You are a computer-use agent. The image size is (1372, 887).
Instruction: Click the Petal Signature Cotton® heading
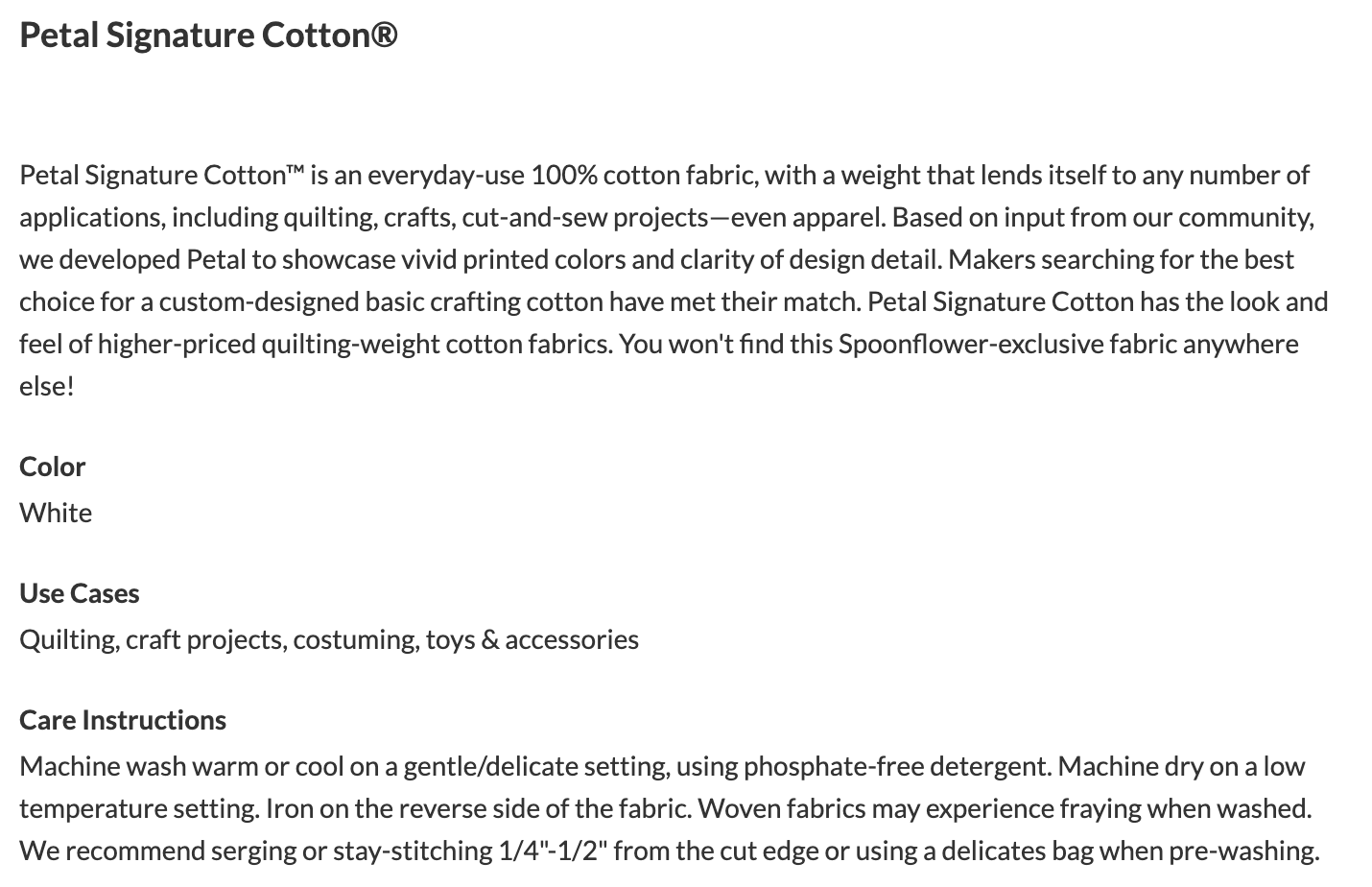tap(207, 36)
